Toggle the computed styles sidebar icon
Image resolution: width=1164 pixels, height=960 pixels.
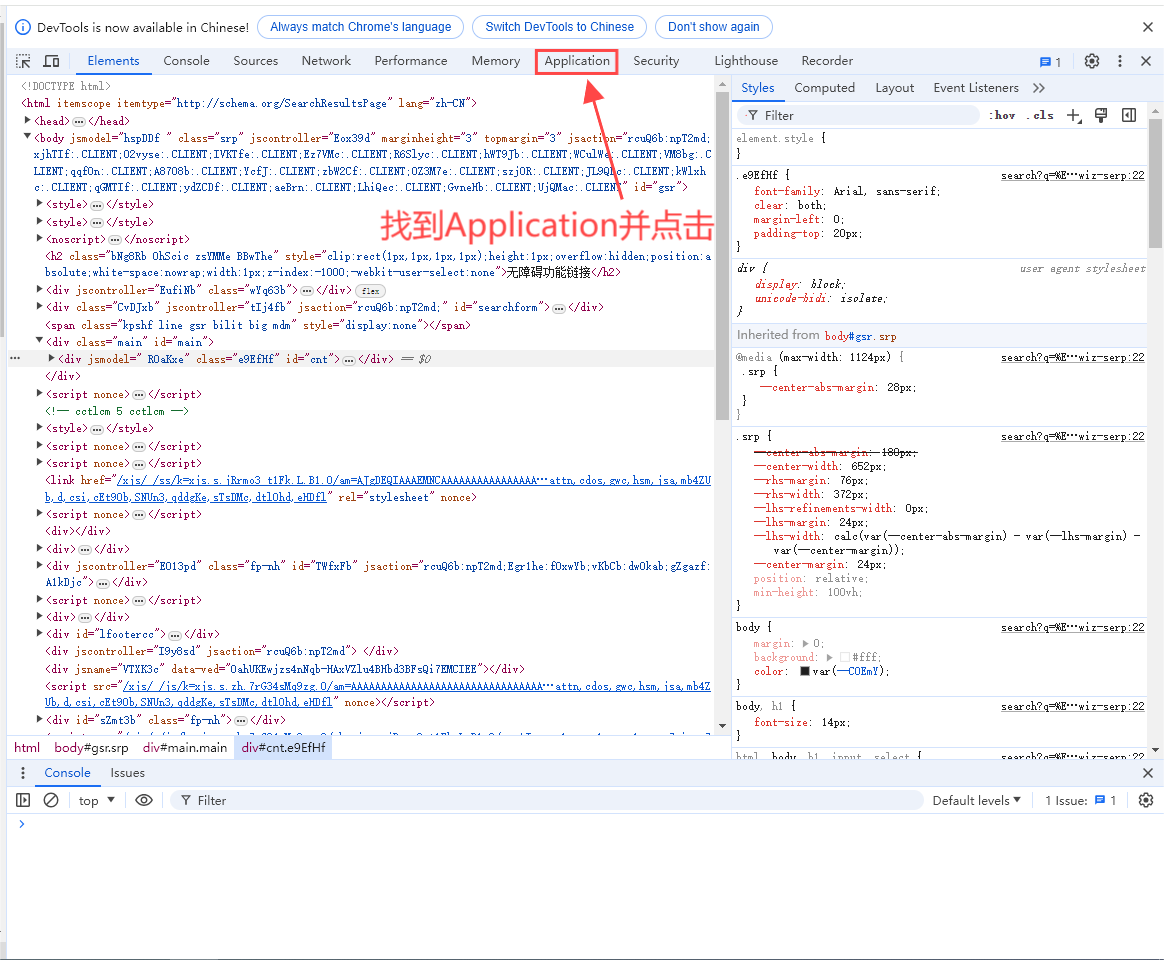(x=1128, y=115)
